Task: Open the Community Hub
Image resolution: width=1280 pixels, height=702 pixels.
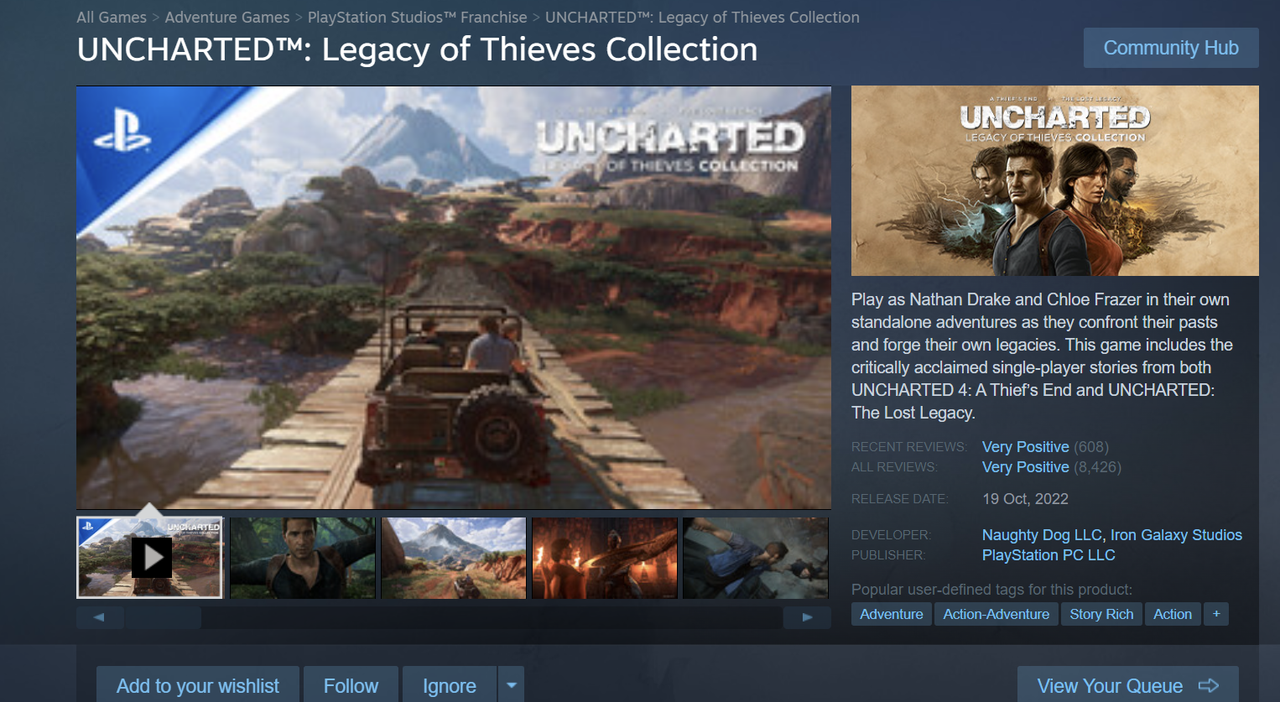Action: coord(1171,48)
